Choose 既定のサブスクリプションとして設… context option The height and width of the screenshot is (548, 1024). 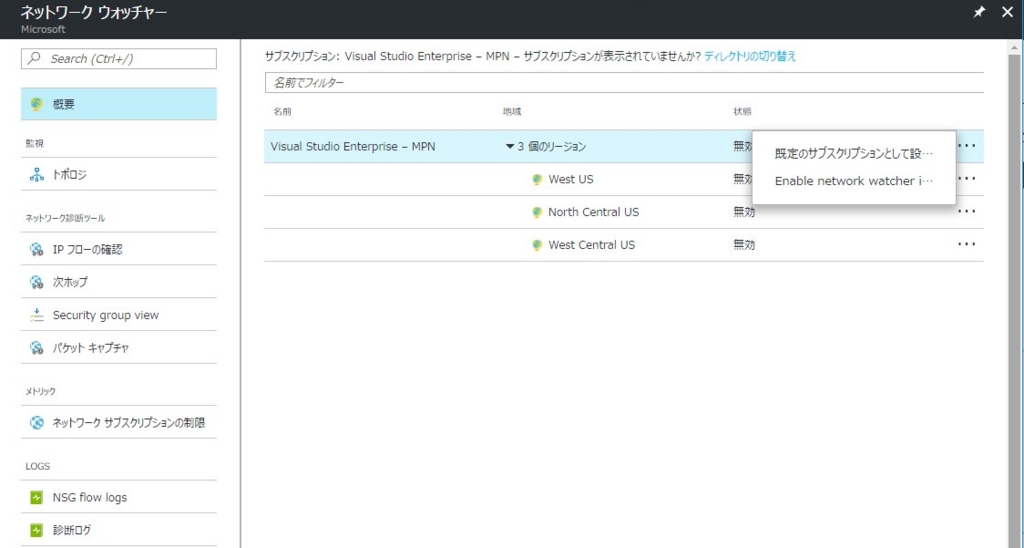tap(854, 153)
